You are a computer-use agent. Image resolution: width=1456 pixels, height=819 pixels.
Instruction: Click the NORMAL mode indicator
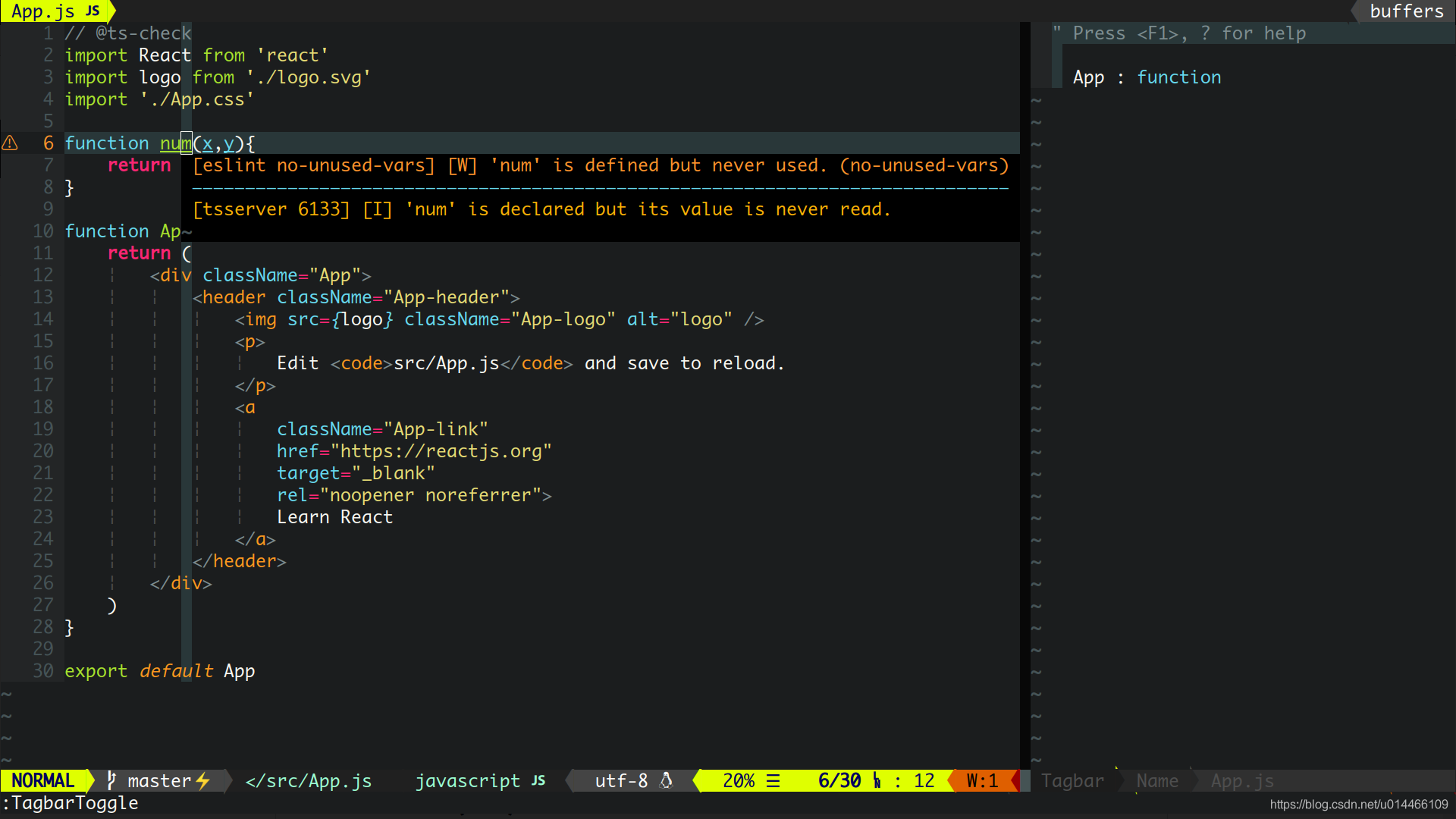[43, 780]
